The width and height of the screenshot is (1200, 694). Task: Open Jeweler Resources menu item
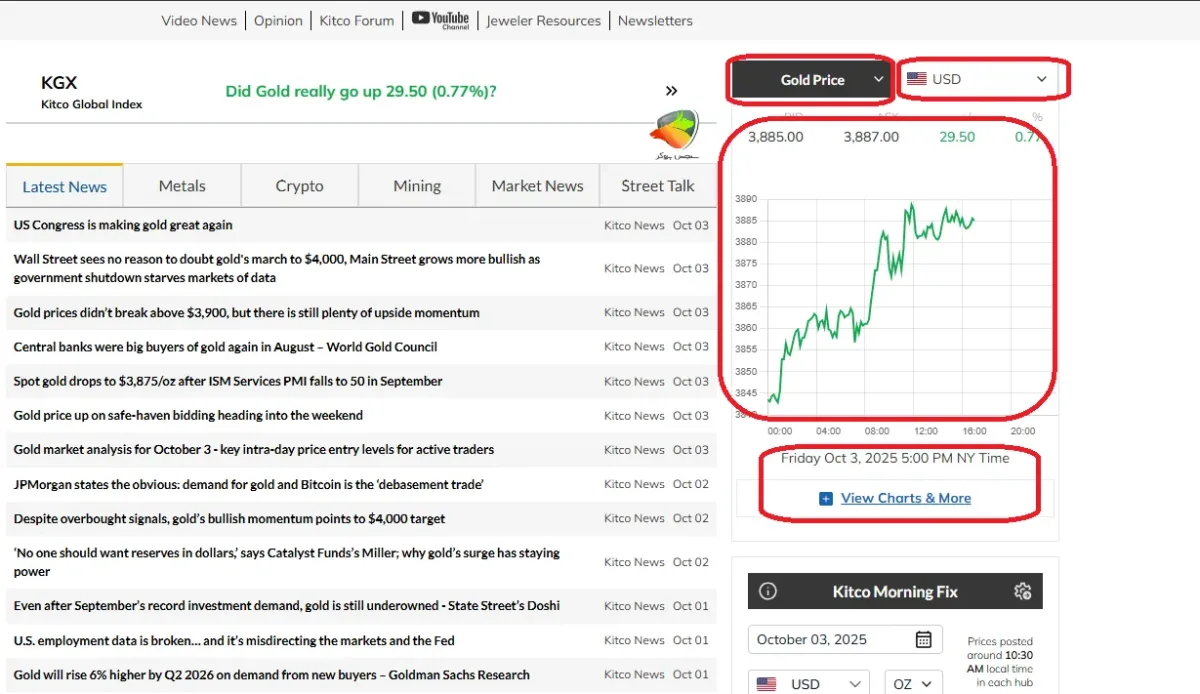pos(544,20)
